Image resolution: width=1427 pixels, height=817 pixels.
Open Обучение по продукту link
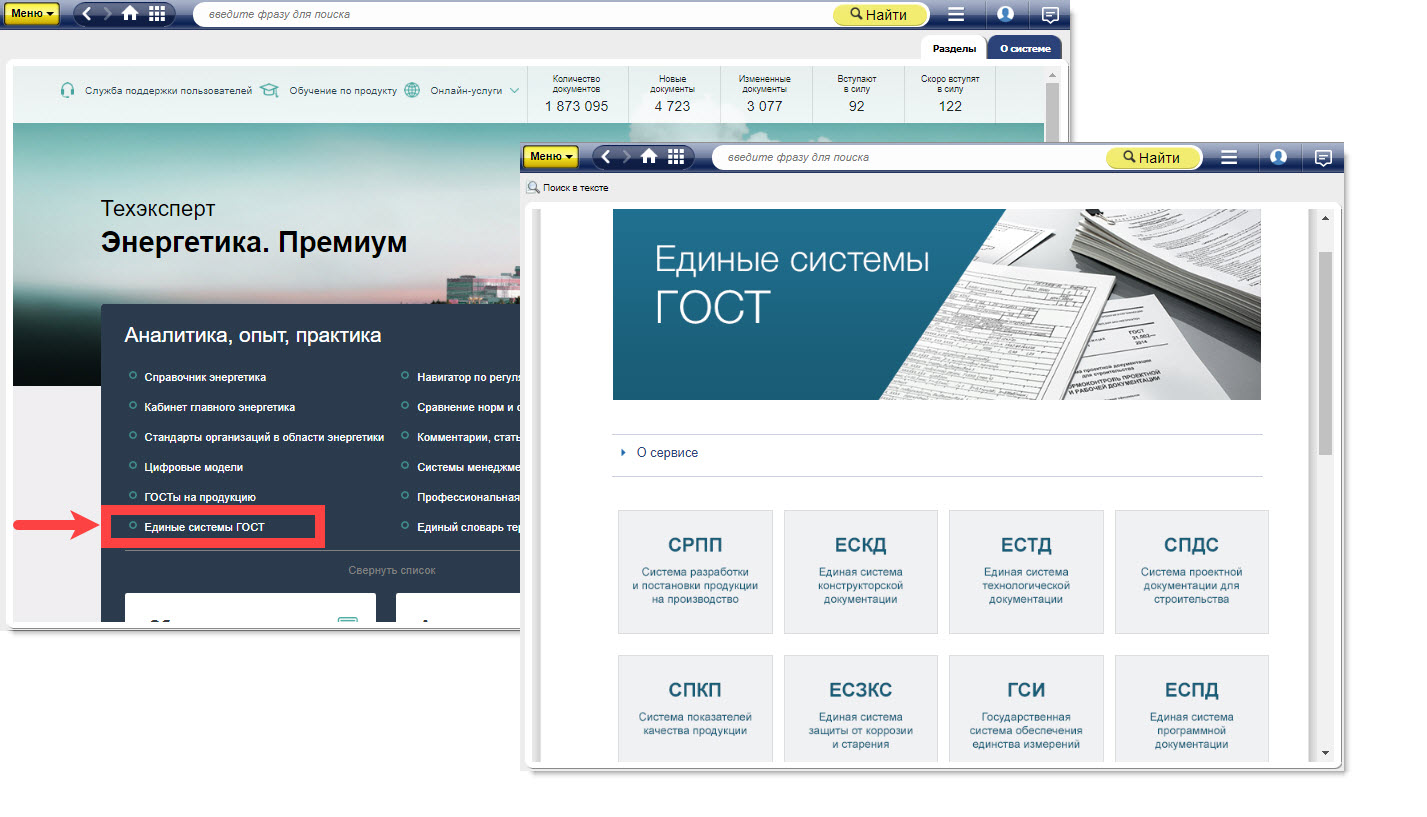point(343,90)
